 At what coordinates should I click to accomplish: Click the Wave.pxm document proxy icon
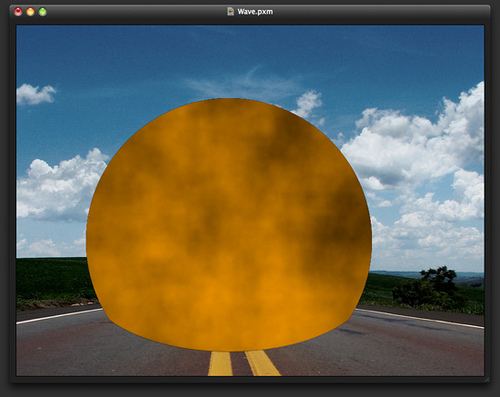(x=230, y=12)
